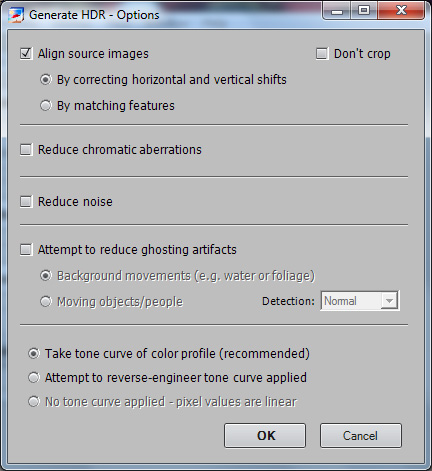Maximize the Generate HDR Options dialog

(x=364, y=11)
